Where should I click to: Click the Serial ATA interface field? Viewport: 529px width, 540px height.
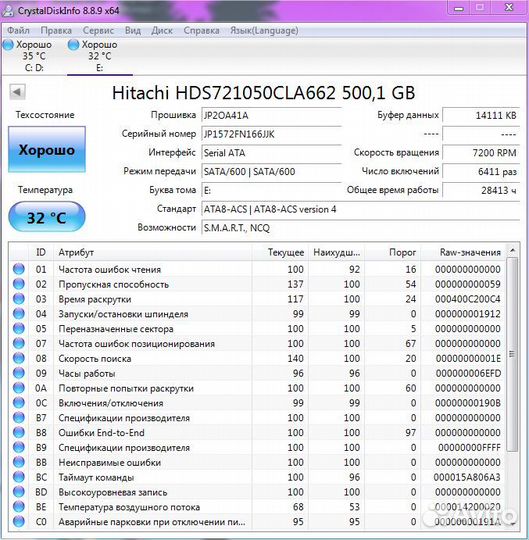coord(271,153)
